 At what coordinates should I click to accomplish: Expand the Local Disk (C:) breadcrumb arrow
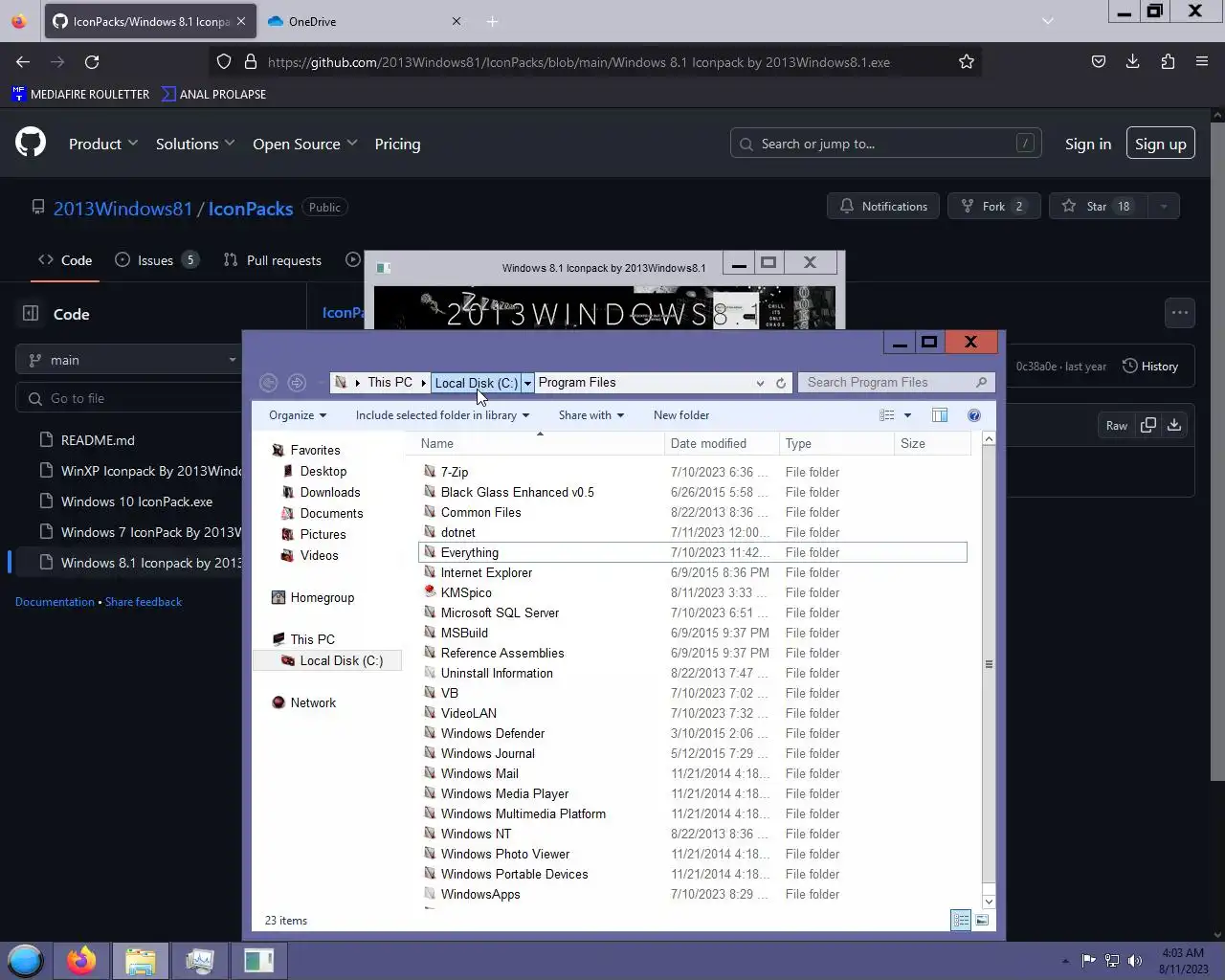coord(527,383)
